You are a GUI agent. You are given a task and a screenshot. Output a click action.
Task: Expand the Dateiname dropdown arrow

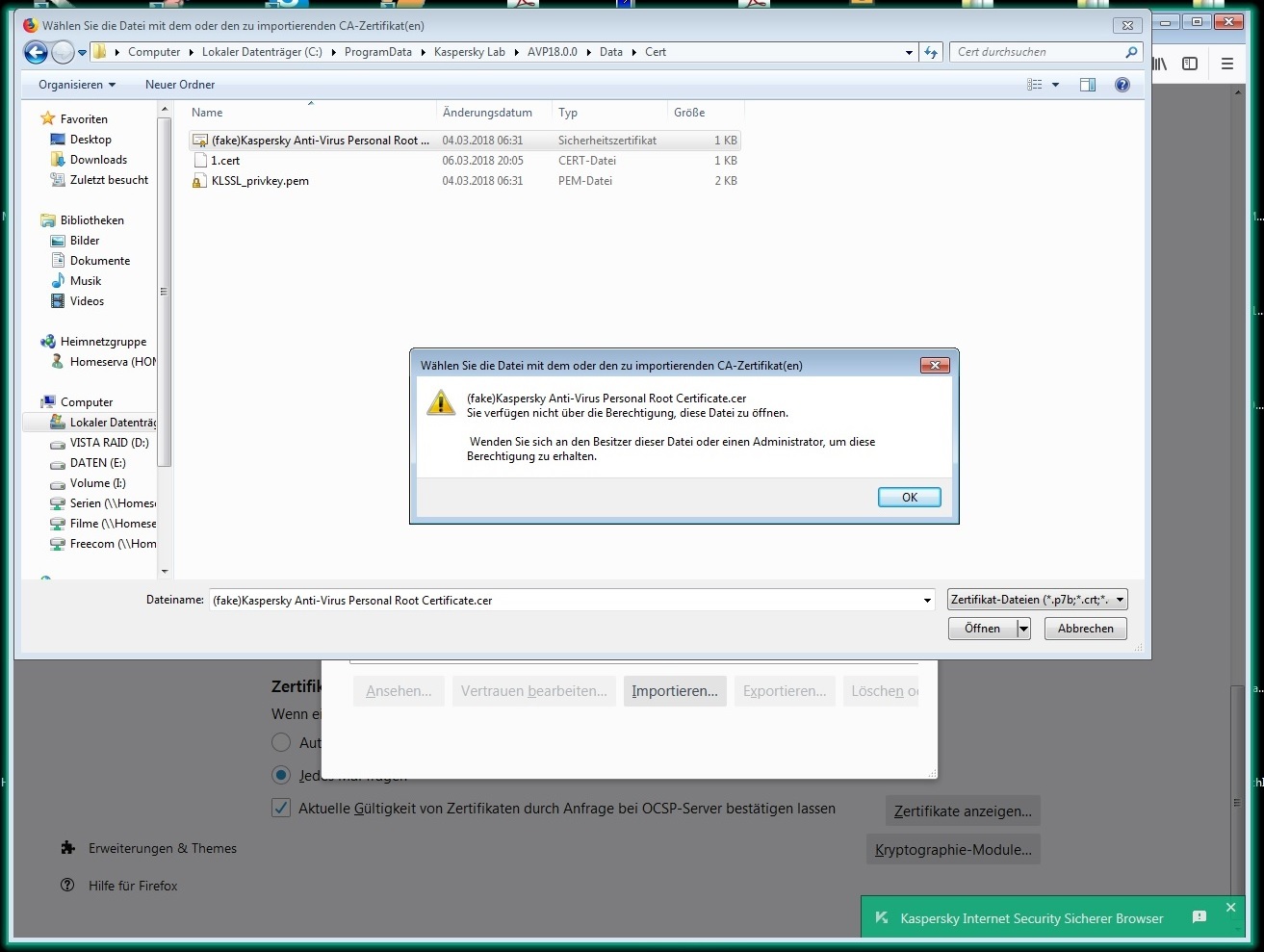(x=927, y=601)
